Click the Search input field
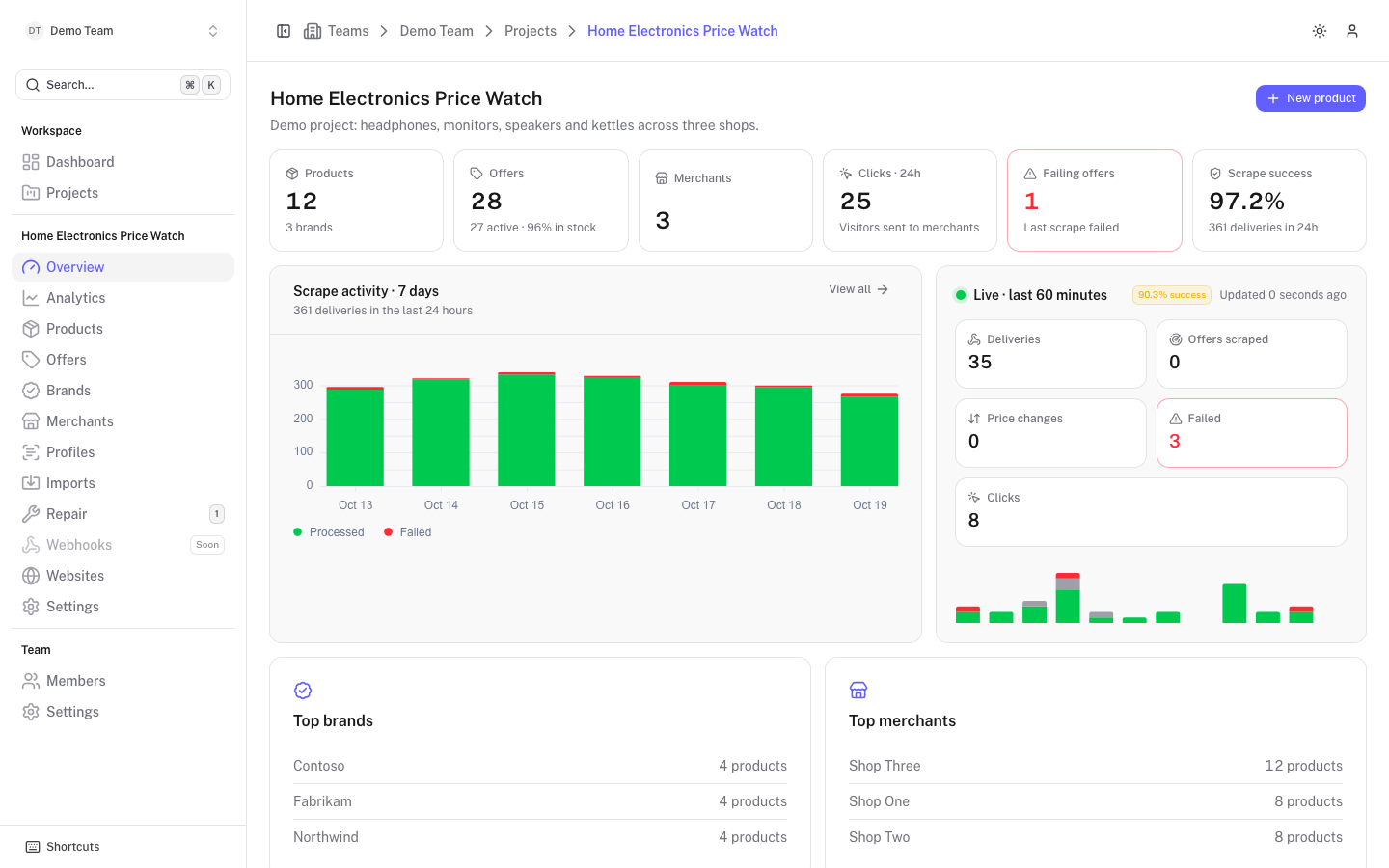 tap(123, 85)
